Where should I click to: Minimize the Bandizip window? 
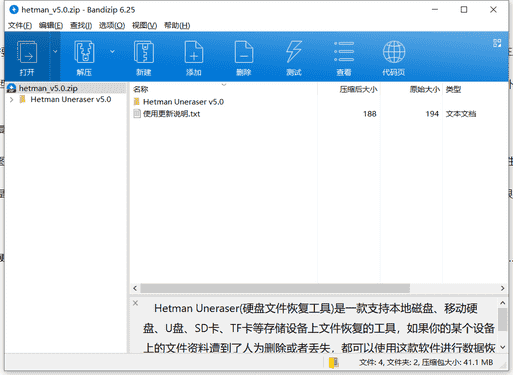pyautogui.click(x=435, y=10)
